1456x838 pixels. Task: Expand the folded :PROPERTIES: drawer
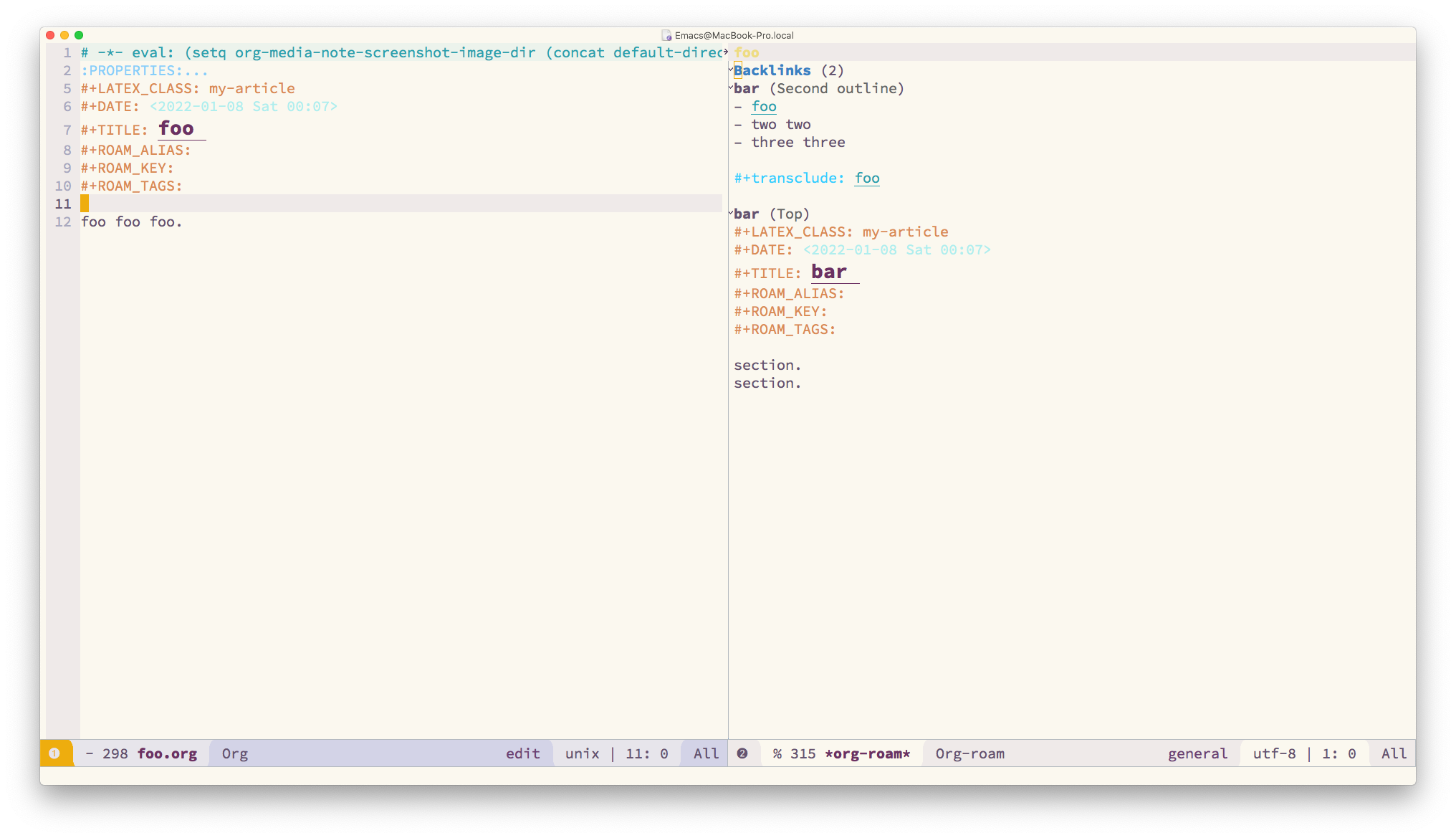point(144,70)
